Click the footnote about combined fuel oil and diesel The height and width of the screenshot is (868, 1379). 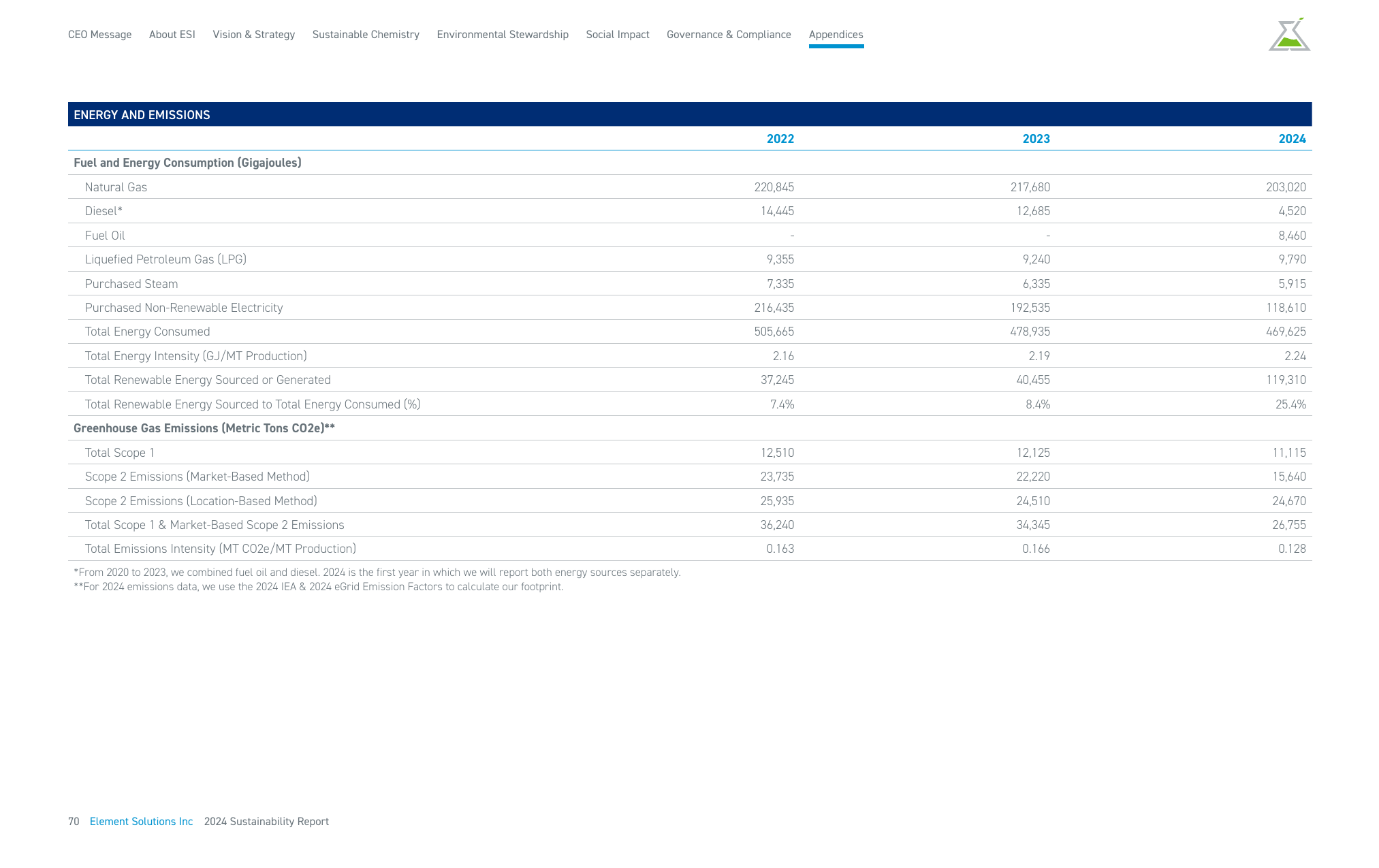[377, 573]
